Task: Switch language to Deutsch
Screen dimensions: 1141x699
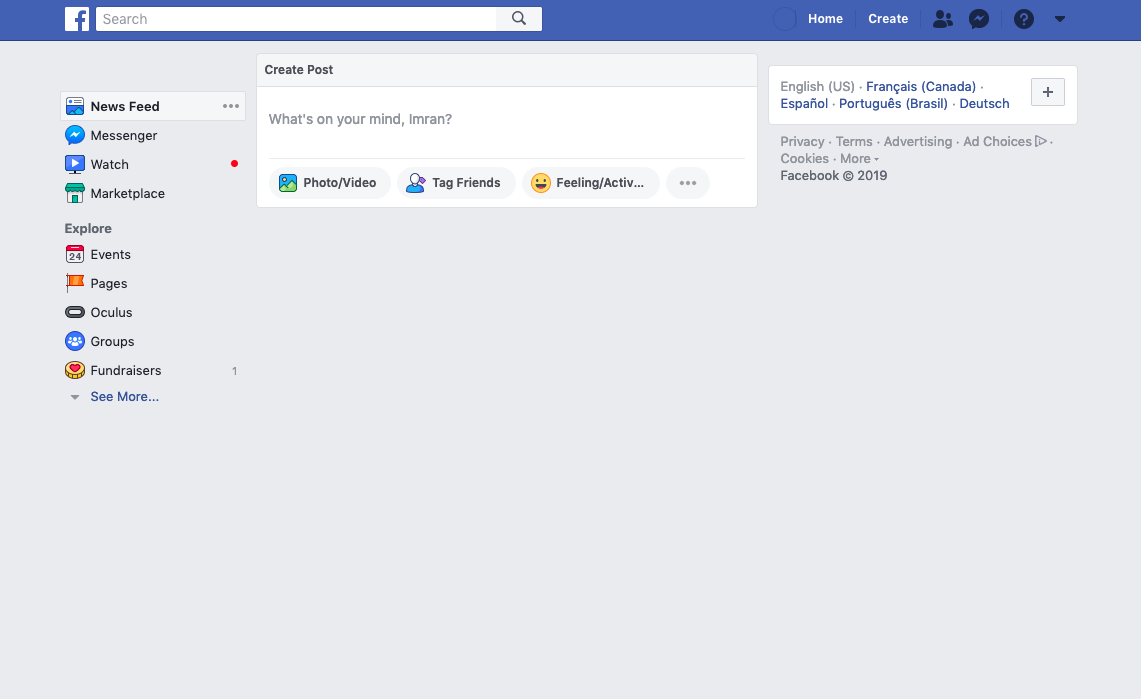Action: [x=984, y=103]
